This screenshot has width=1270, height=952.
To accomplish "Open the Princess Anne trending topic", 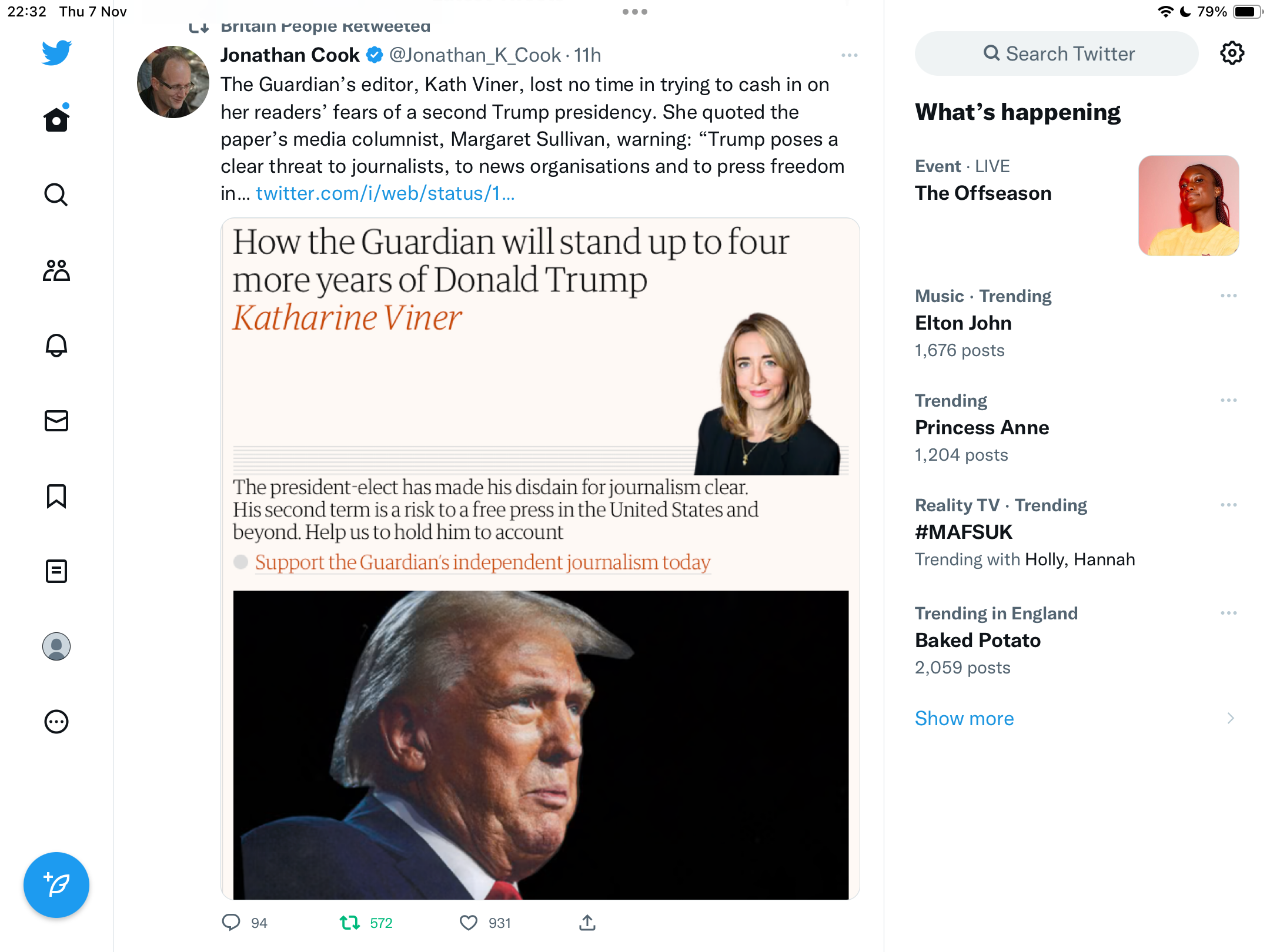I will (x=982, y=428).
